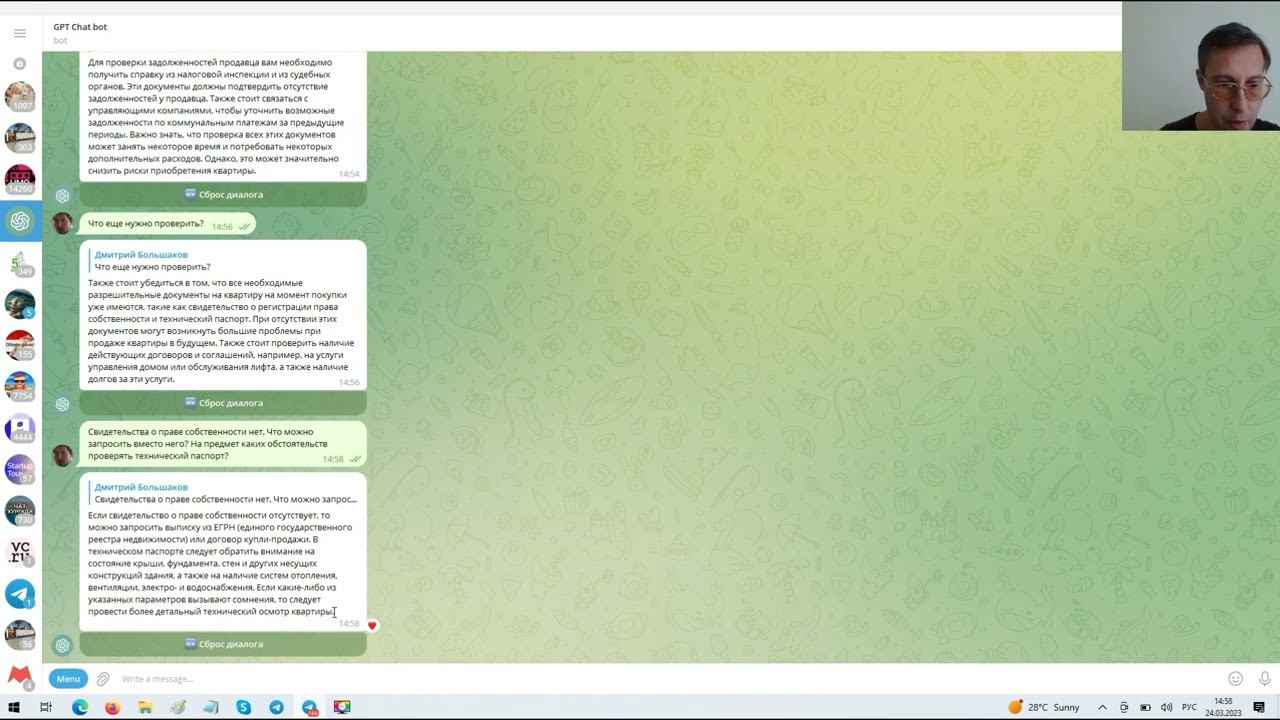Click the user avatar beside the 14:58 sent message
This screenshot has height=720, width=1280.
(x=62, y=455)
